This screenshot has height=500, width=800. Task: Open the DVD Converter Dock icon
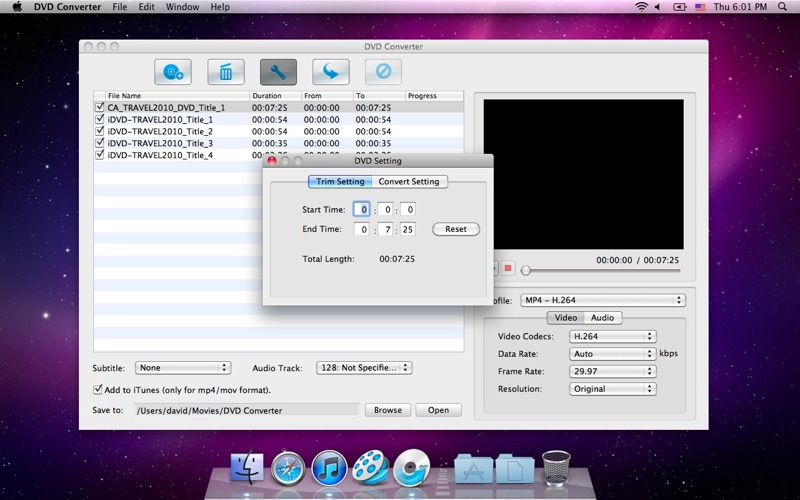(411, 468)
